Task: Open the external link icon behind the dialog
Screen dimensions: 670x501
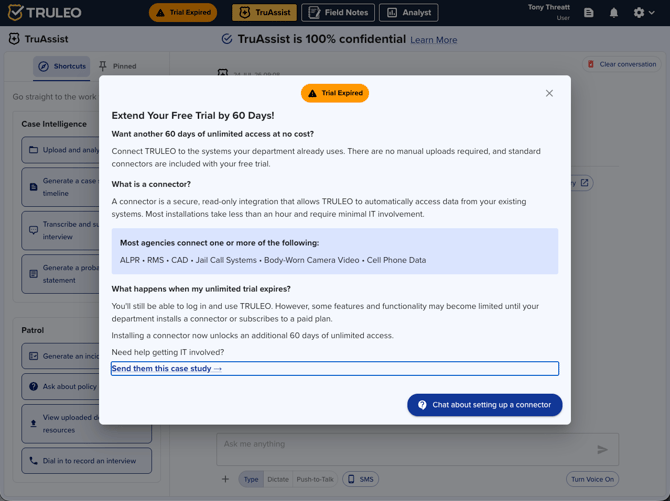Action: click(584, 183)
